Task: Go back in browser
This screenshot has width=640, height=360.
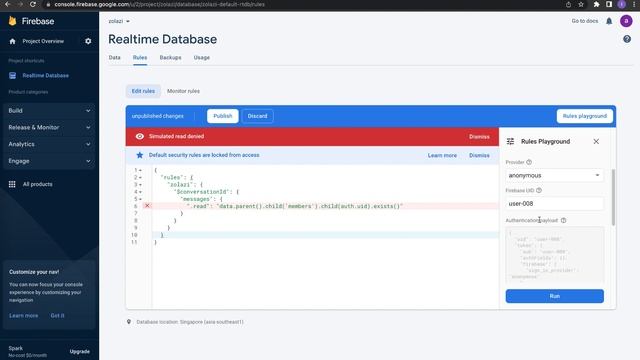Action: (7, 4)
